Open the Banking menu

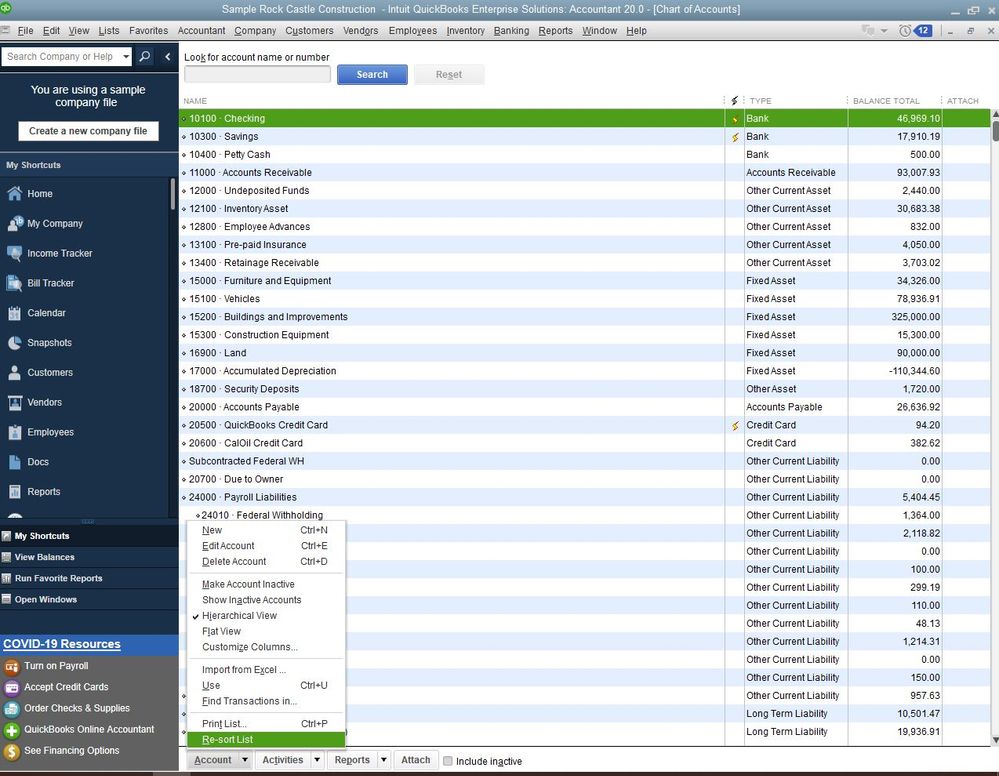pos(511,31)
